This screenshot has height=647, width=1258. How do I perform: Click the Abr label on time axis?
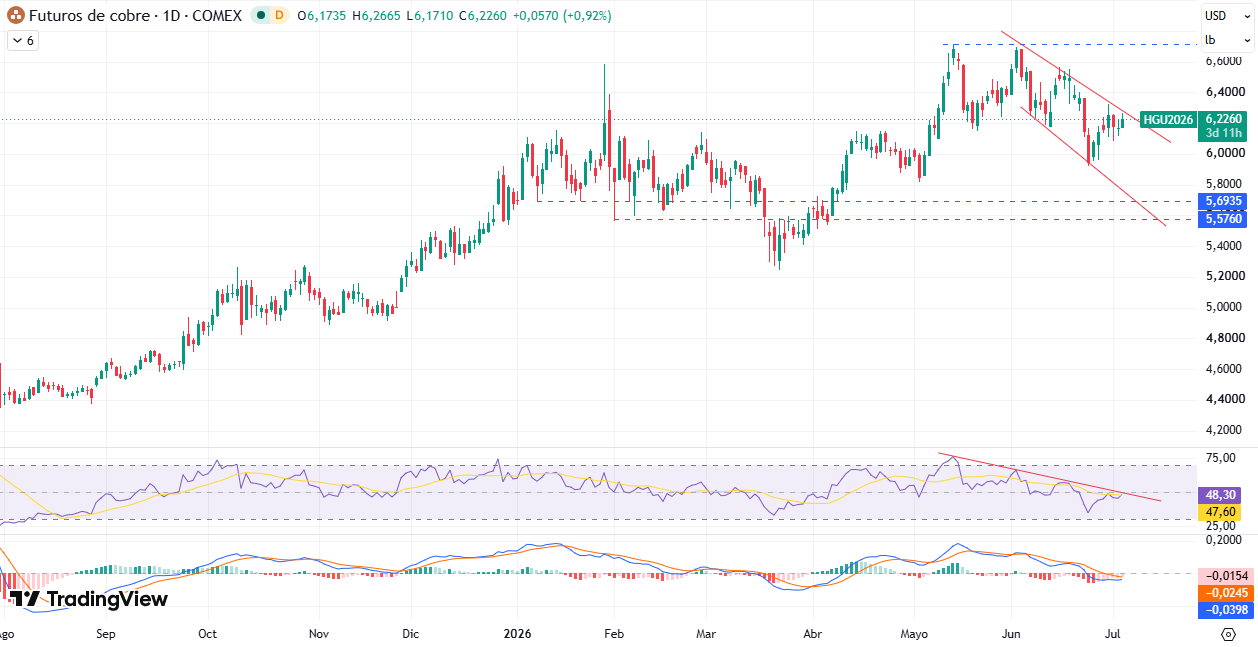coord(813,634)
